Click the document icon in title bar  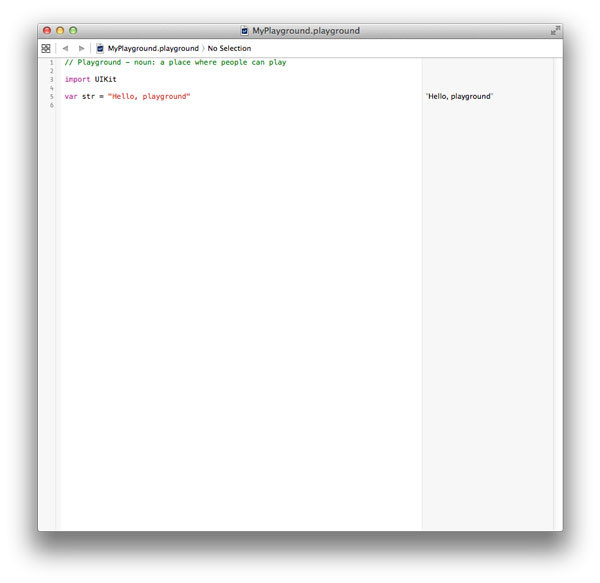[x=245, y=31]
